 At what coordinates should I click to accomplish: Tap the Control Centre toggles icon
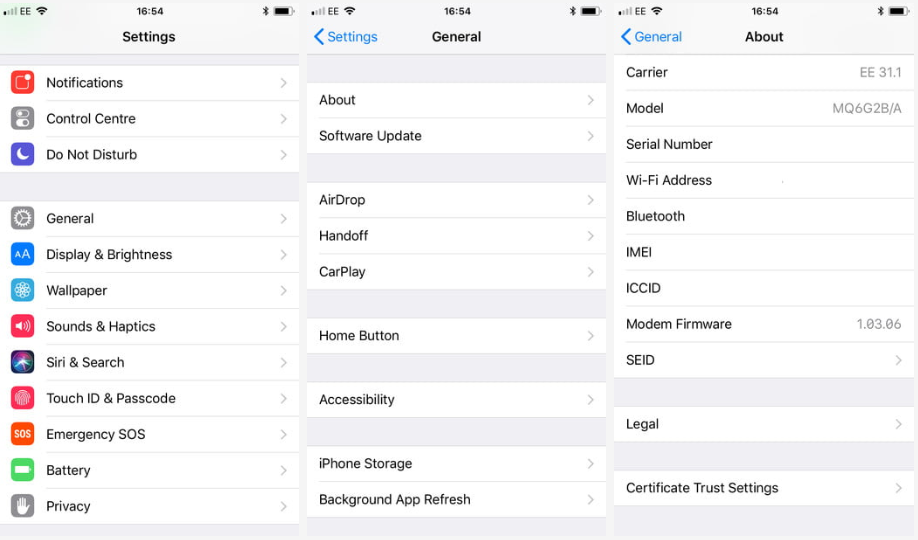point(22,118)
